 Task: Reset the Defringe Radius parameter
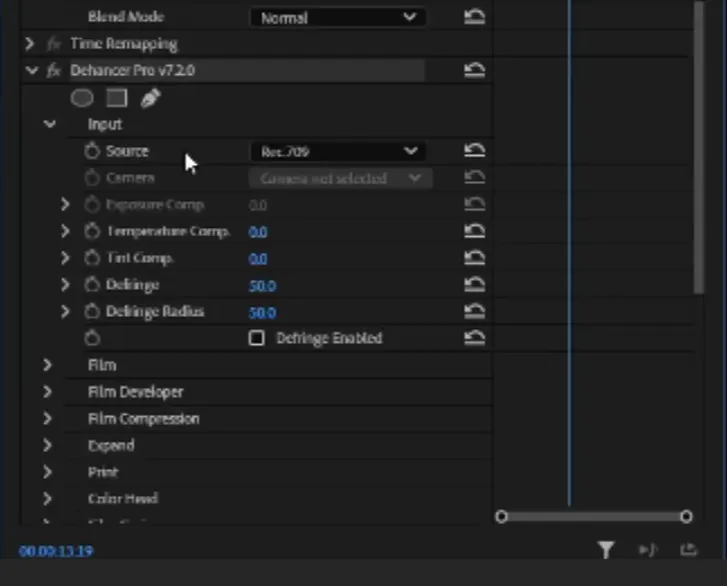coord(474,311)
